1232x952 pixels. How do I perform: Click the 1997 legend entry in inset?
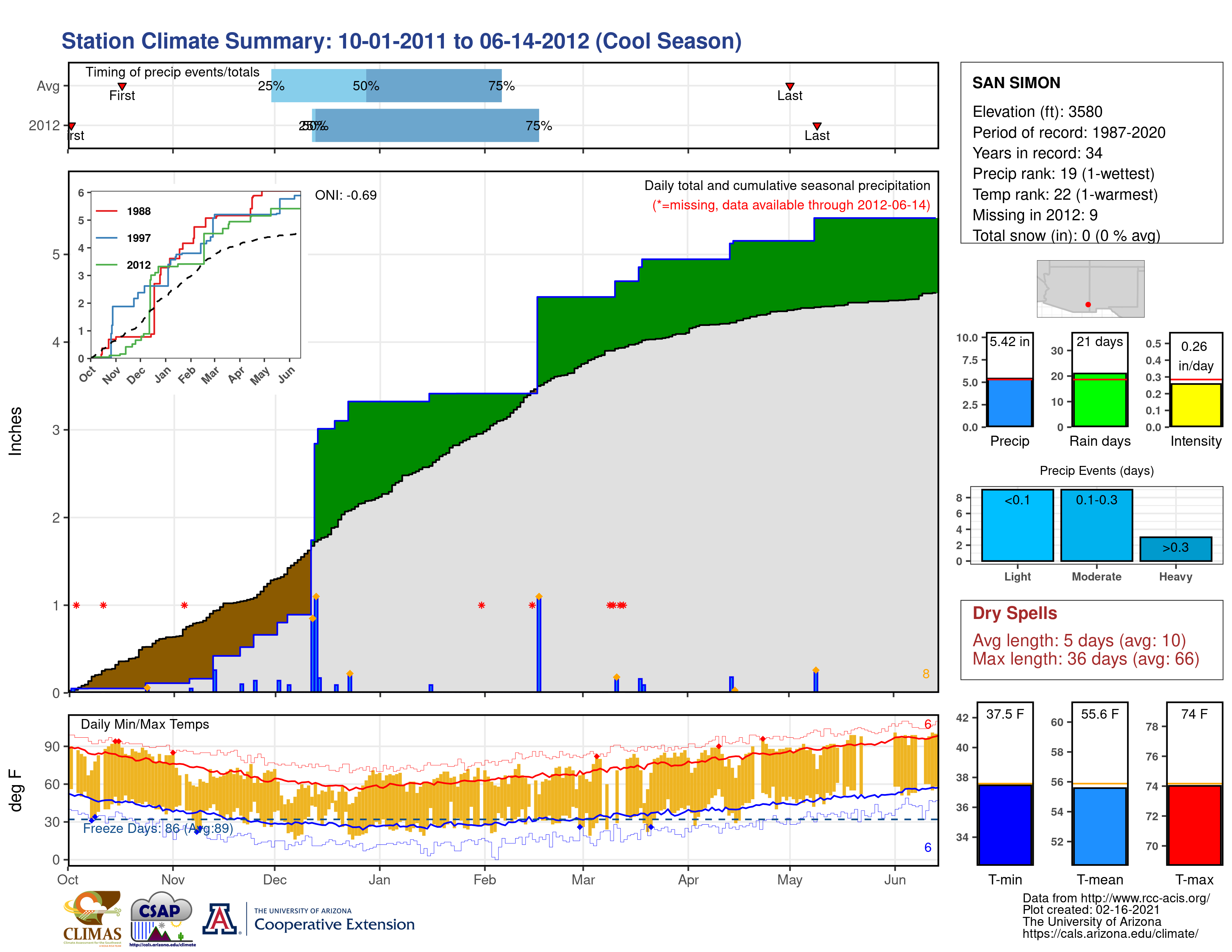pyautogui.click(x=124, y=238)
